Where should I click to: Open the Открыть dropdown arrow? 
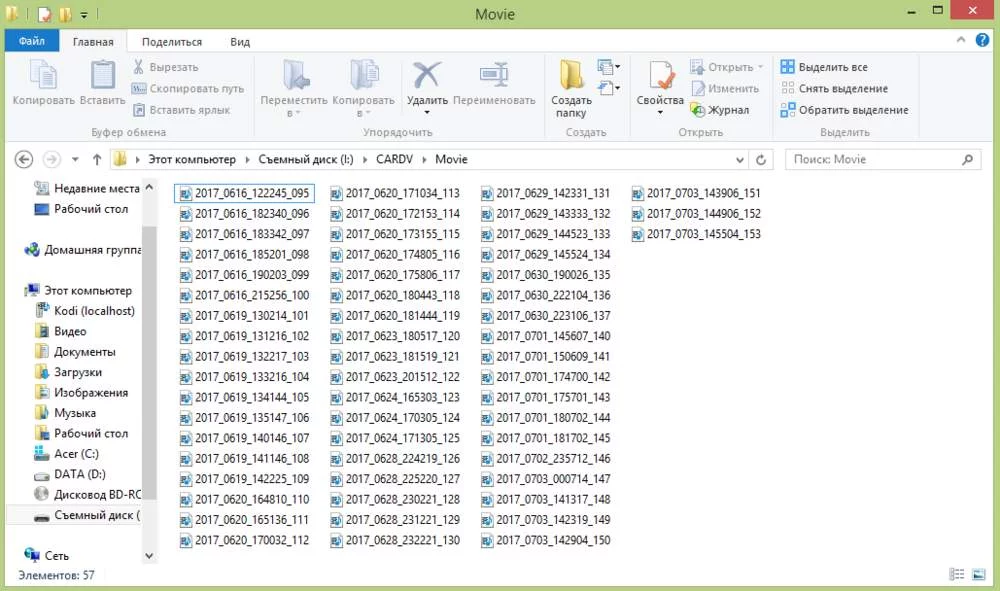coord(760,67)
